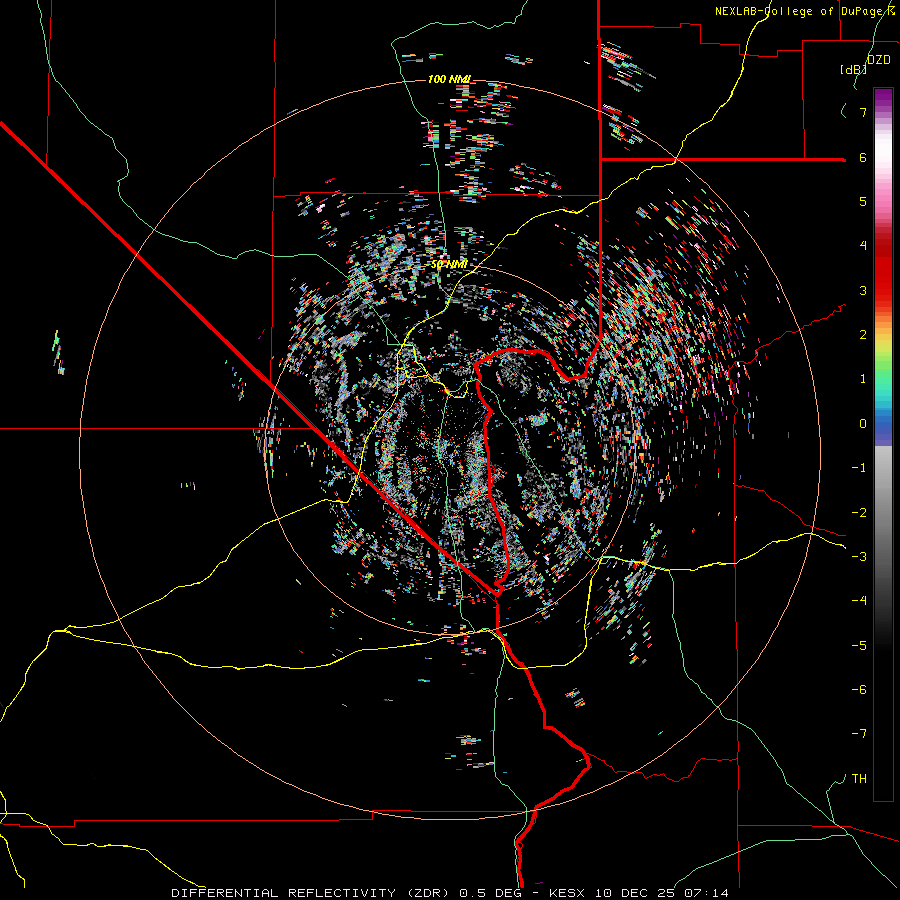Click the -1 value on the scale
The height and width of the screenshot is (900, 900).
point(859,468)
